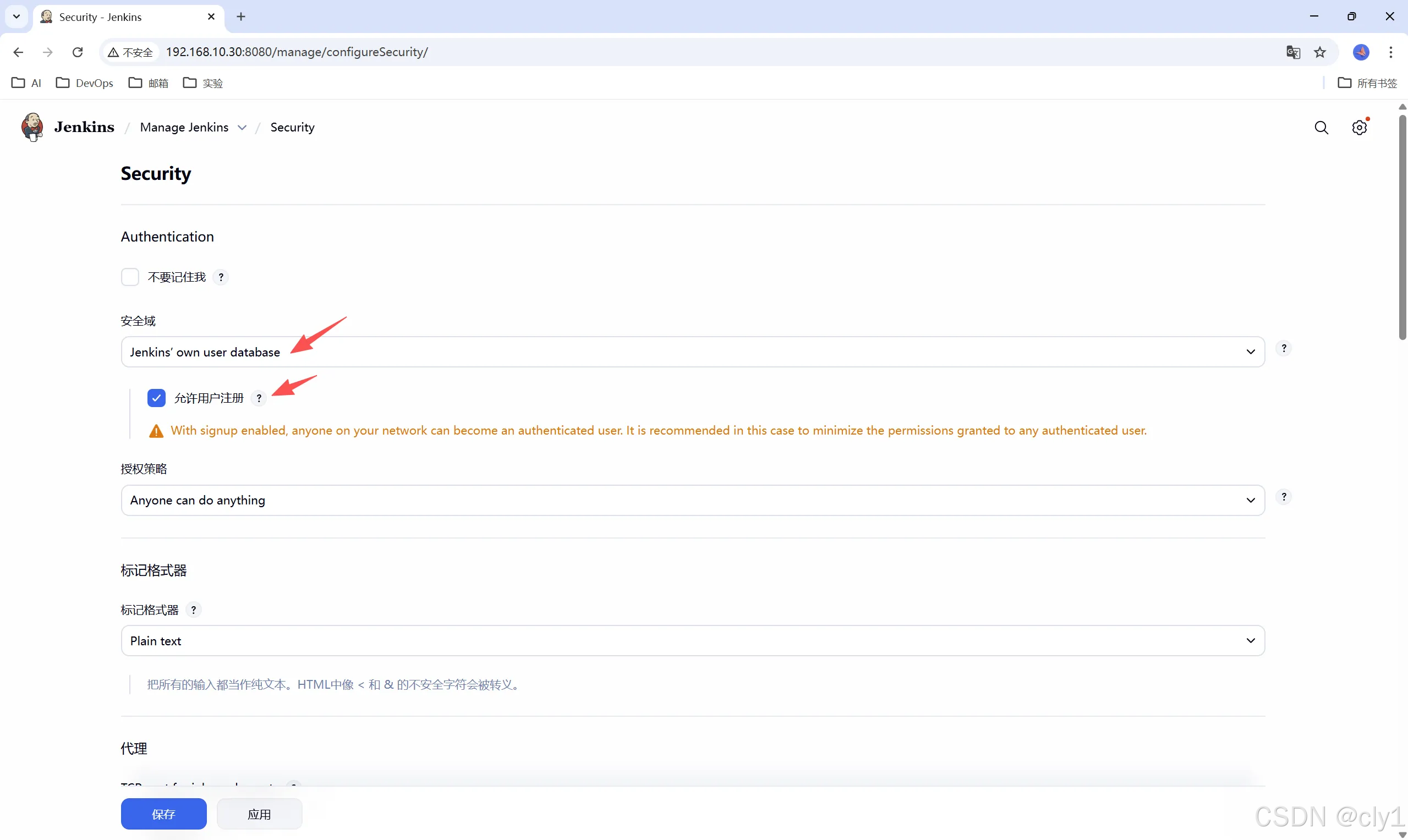
Task: Open the settings gear in Jenkins header
Action: click(1358, 128)
